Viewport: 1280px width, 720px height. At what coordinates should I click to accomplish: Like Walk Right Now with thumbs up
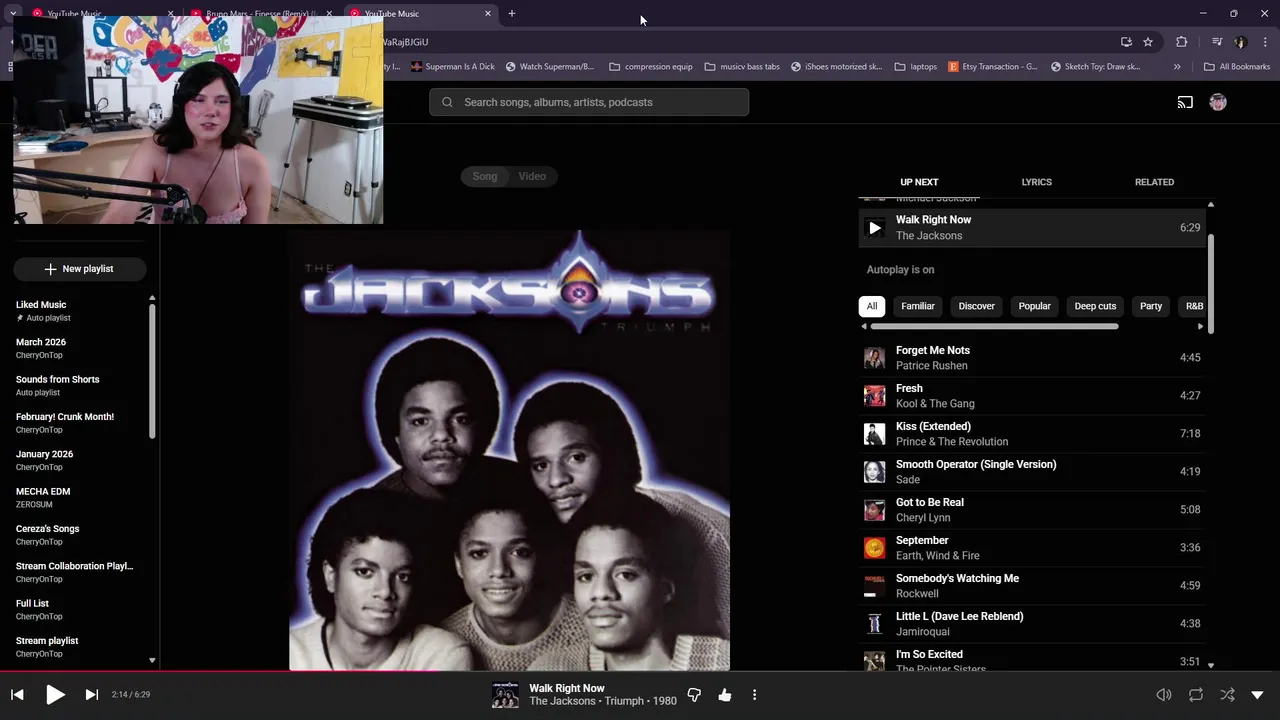tap(725, 695)
